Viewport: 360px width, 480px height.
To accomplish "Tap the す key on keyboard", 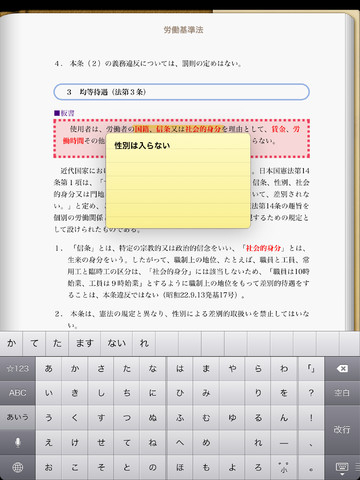I will 101,418.
